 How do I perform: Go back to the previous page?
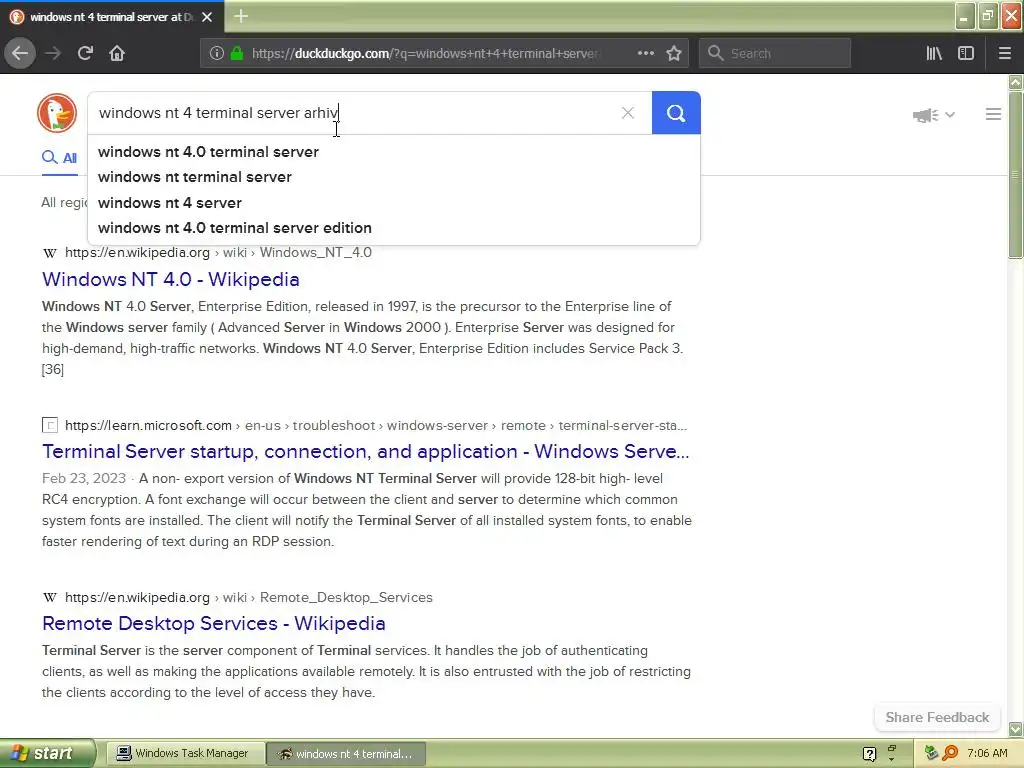click(20, 53)
